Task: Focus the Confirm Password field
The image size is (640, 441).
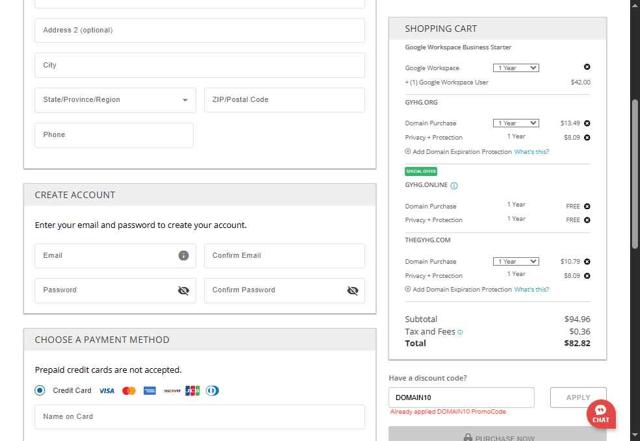Action: (x=284, y=290)
